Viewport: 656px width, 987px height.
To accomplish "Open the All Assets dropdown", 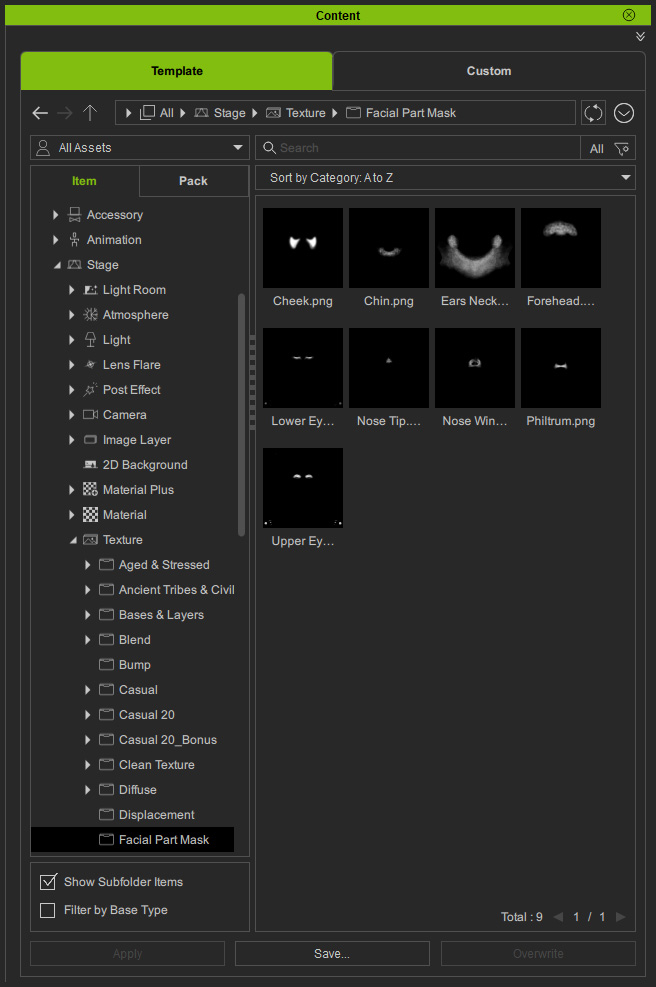I will [140, 148].
